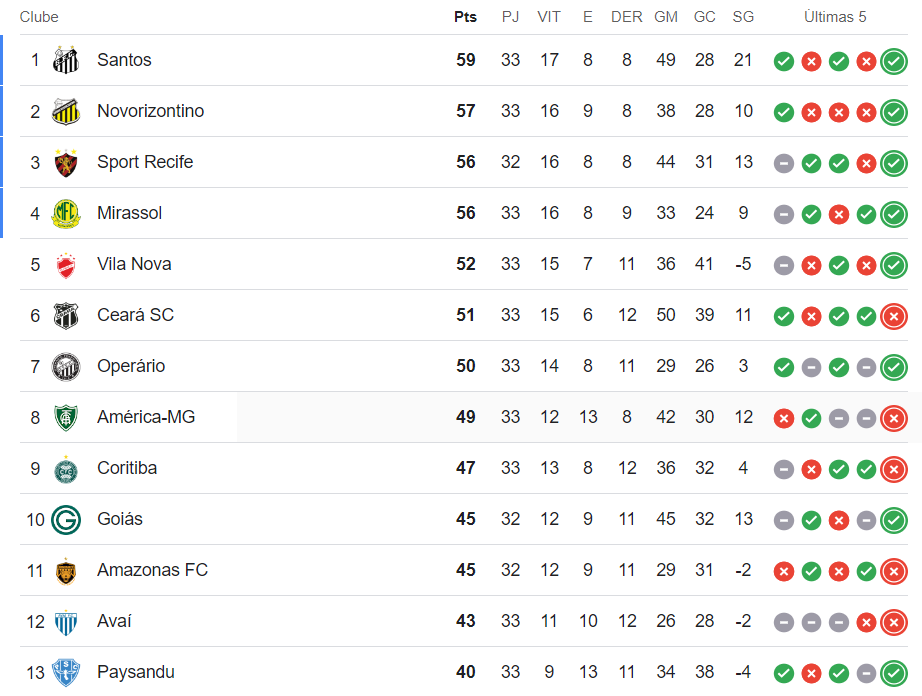
Task: Open the Operário team name link
Action: click(x=131, y=366)
